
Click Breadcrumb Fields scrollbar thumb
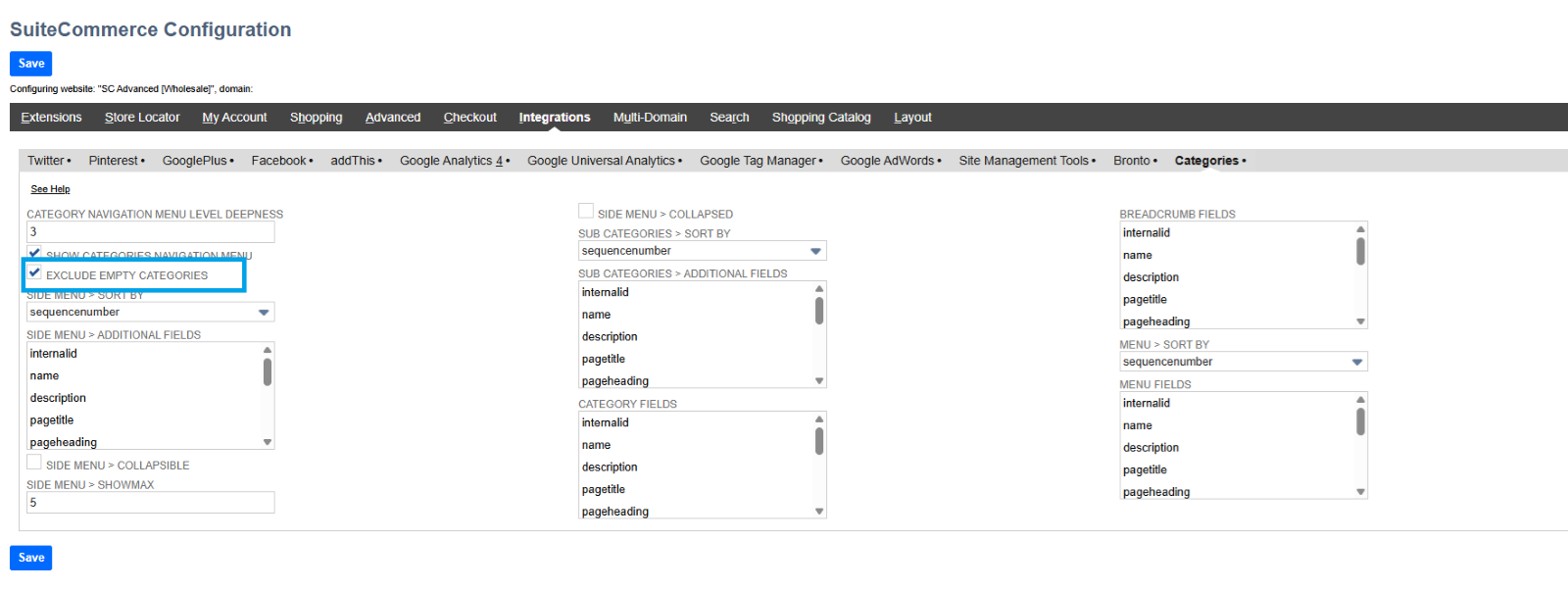pos(1360,252)
